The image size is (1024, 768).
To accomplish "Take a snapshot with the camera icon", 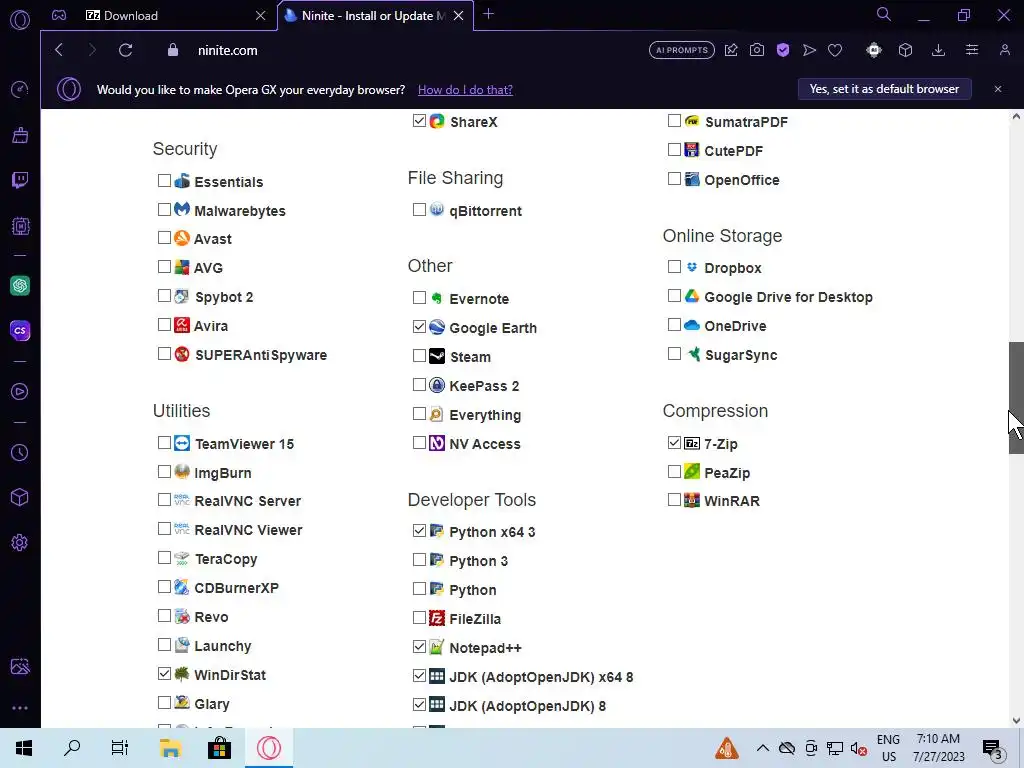I will coord(757,50).
